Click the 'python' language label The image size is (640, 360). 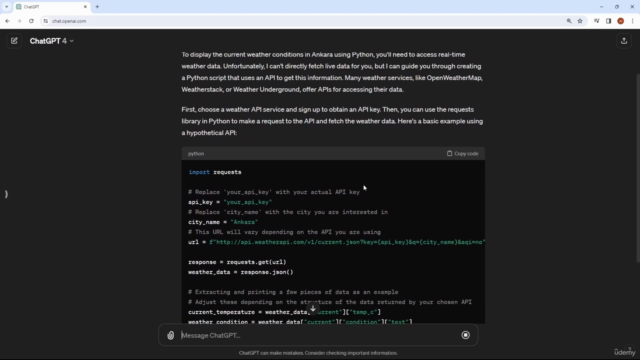[x=196, y=154]
